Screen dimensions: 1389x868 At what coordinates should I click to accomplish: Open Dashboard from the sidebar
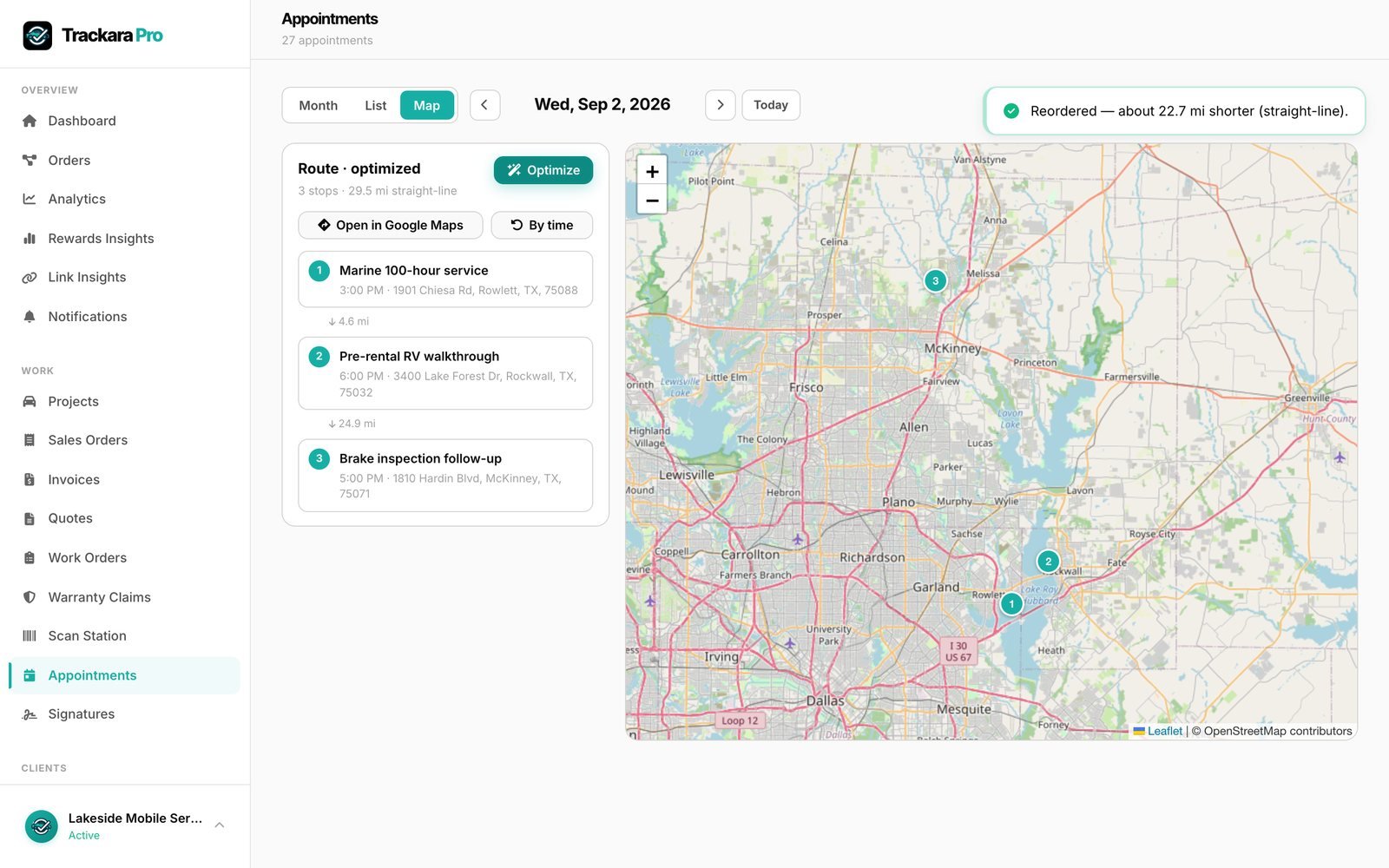125,121
